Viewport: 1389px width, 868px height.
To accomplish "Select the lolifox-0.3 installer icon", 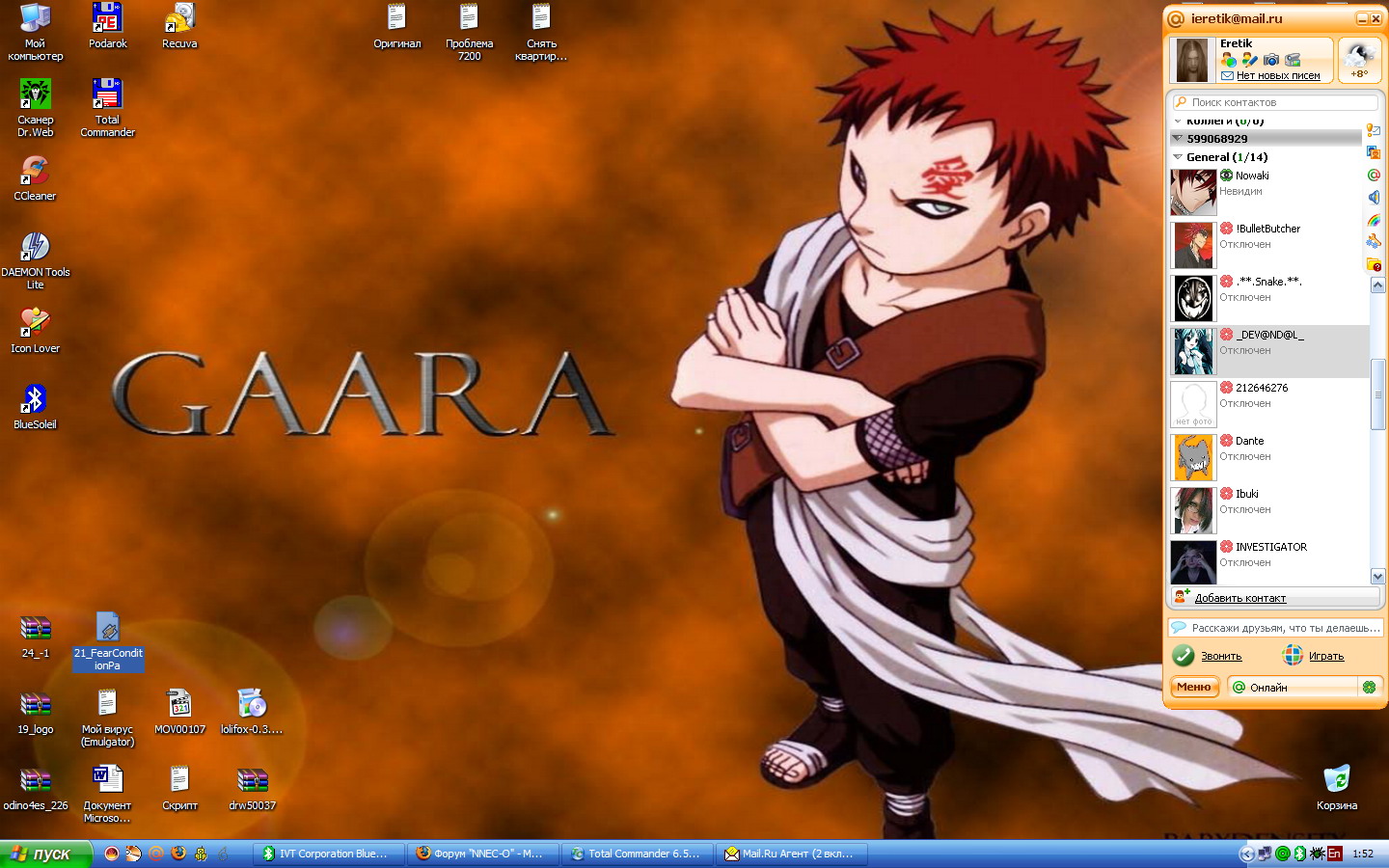I will coord(252,712).
